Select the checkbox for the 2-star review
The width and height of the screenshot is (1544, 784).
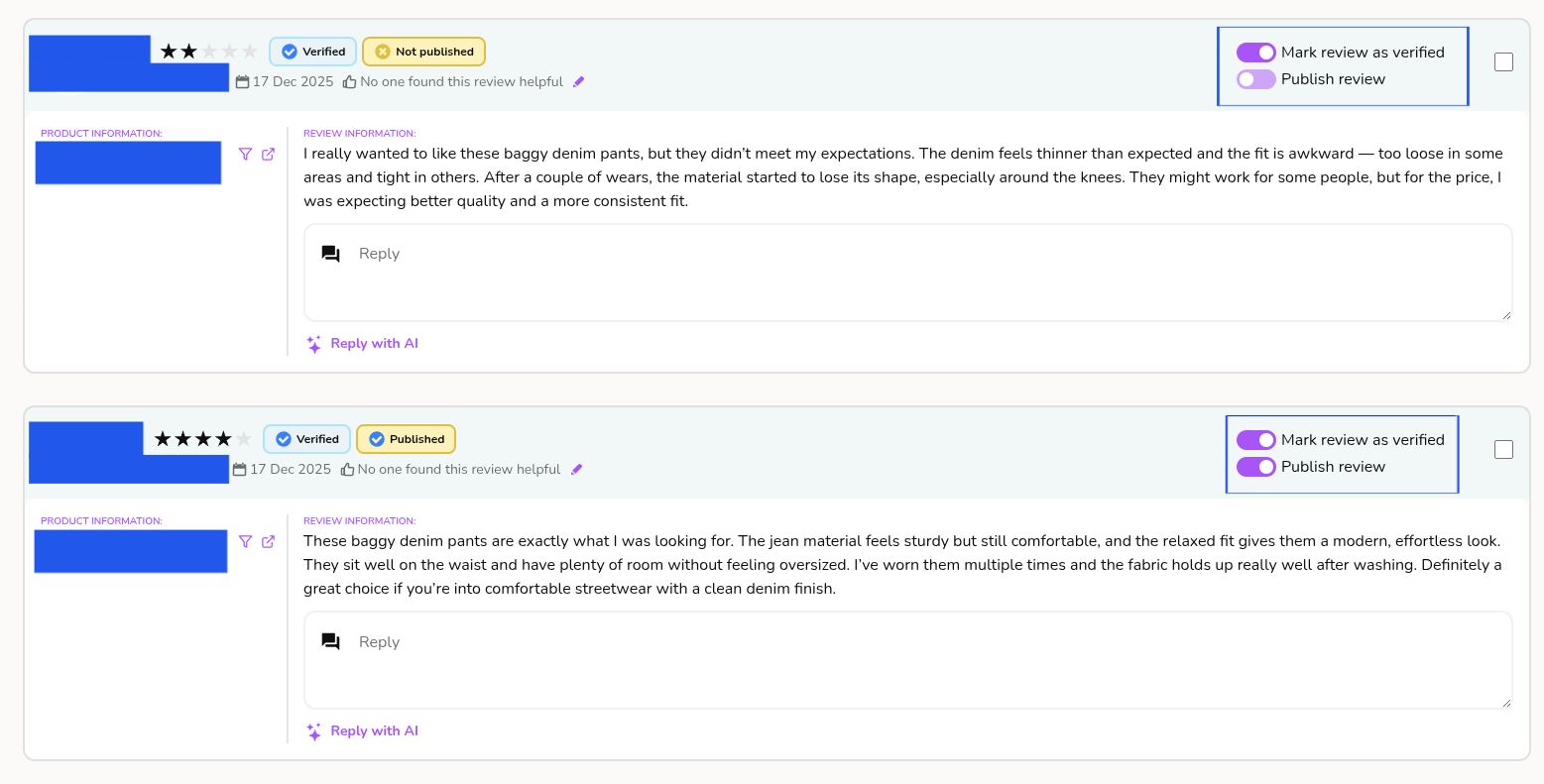click(x=1503, y=62)
